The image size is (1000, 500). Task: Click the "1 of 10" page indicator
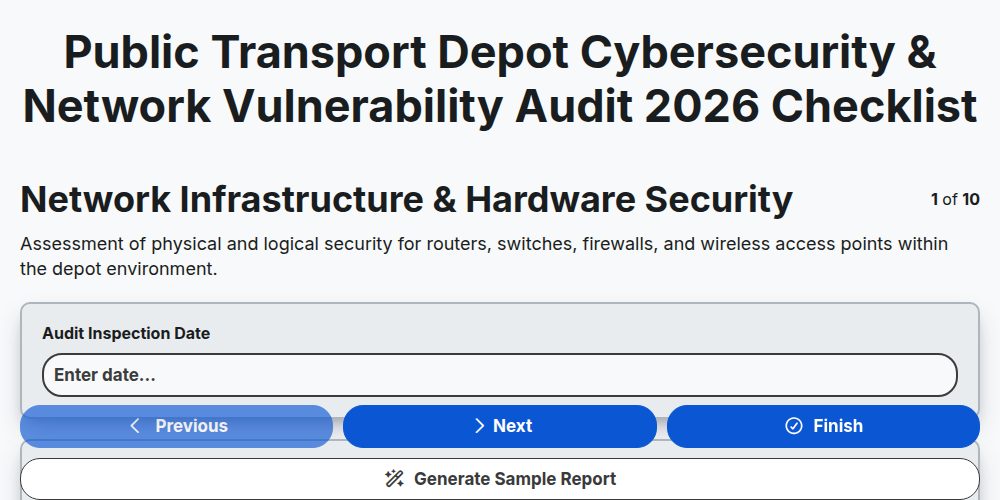[955, 200]
